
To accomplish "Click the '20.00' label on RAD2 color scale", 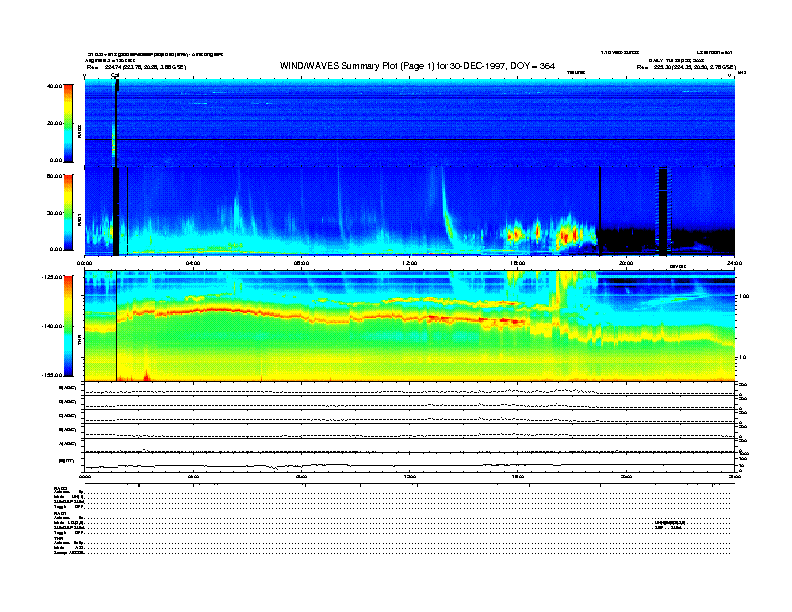I will 55,123.
